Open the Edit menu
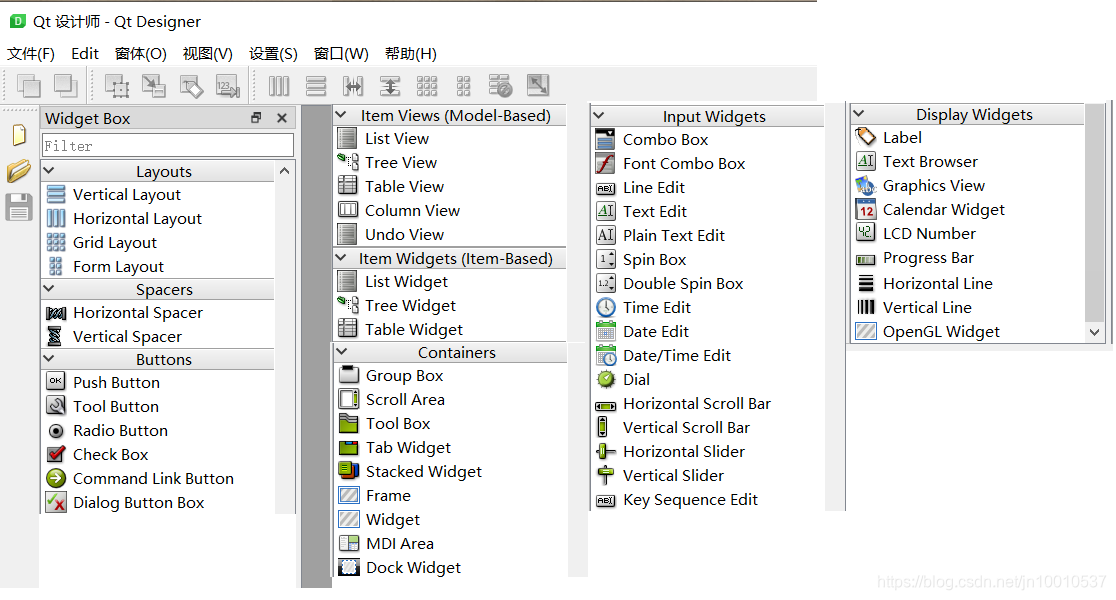Image resolution: width=1116 pixels, height=600 pixels. click(x=85, y=54)
